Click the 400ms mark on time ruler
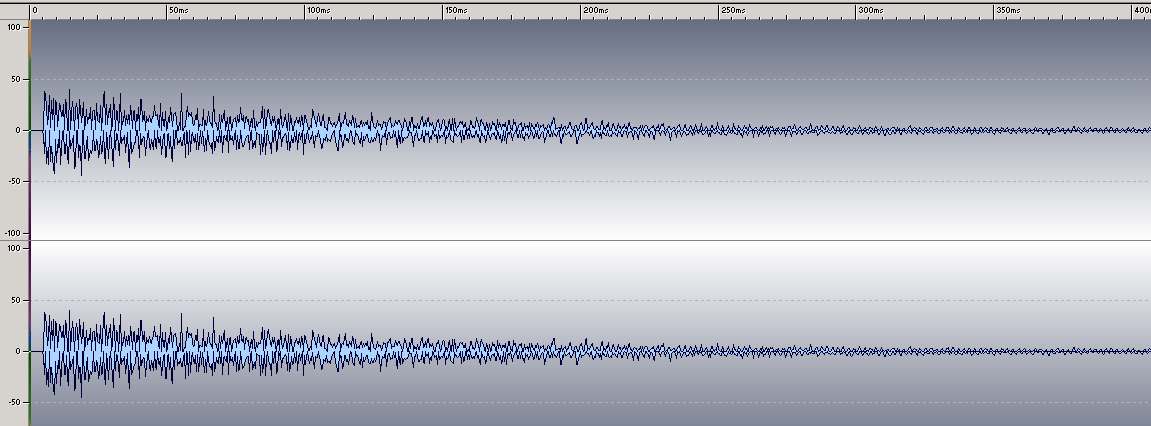1151x426 pixels. [x=1141, y=10]
